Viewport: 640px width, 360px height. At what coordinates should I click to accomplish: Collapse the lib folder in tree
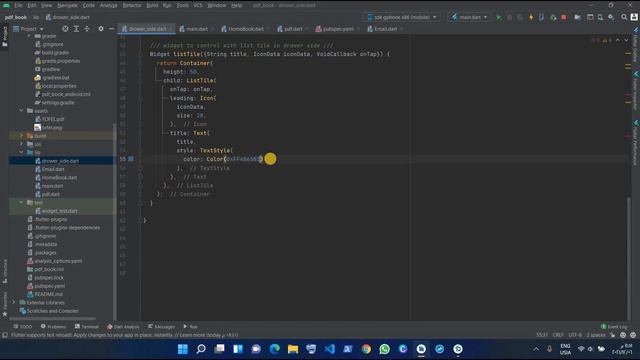pyautogui.click(x=22, y=152)
